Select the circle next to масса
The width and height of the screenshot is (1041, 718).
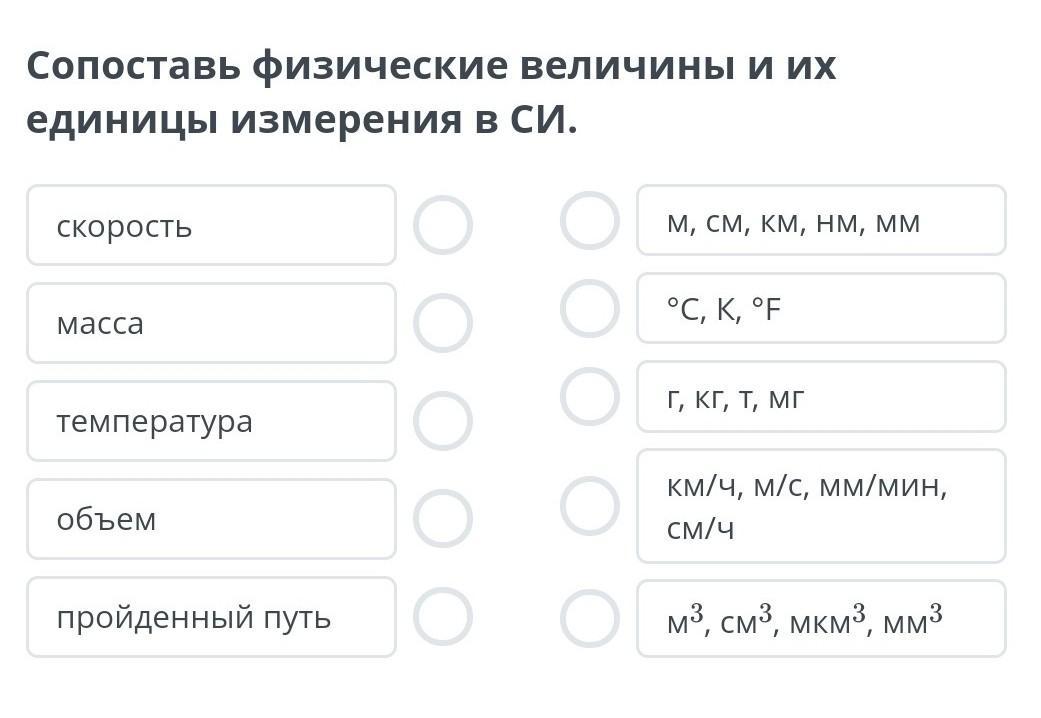tap(442, 323)
